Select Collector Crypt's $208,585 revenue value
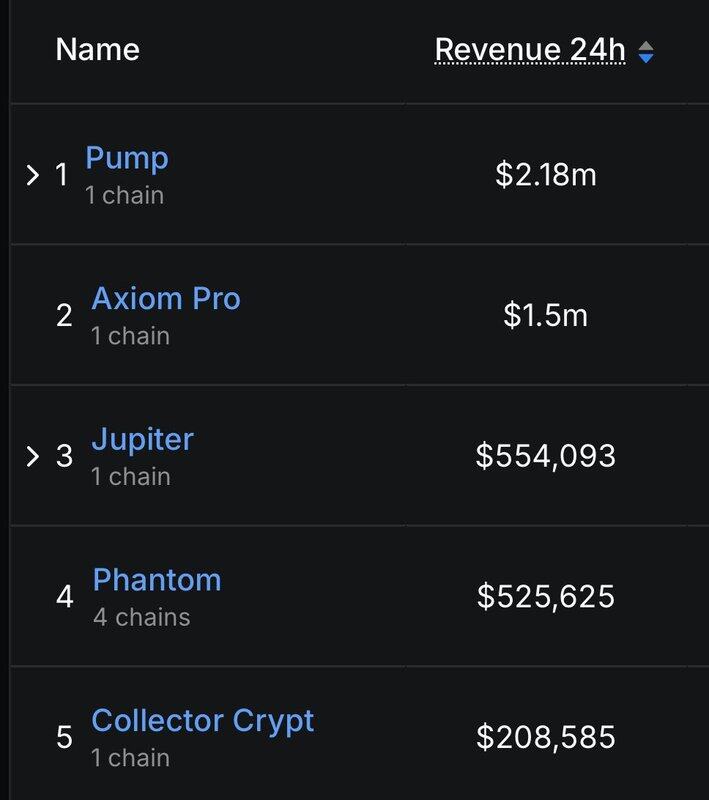Viewport: 709px width, 800px height. pyautogui.click(x=545, y=737)
